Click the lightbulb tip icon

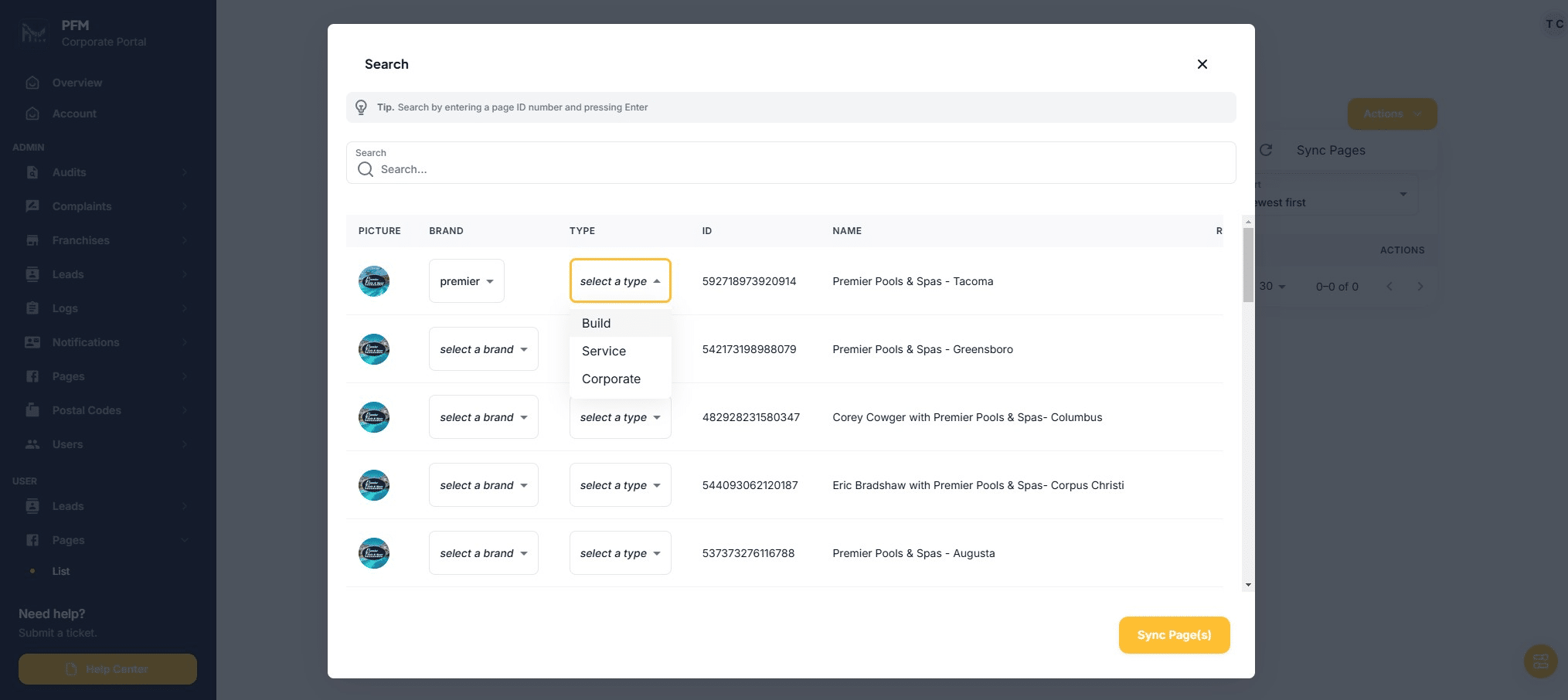(x=361, y=107)
